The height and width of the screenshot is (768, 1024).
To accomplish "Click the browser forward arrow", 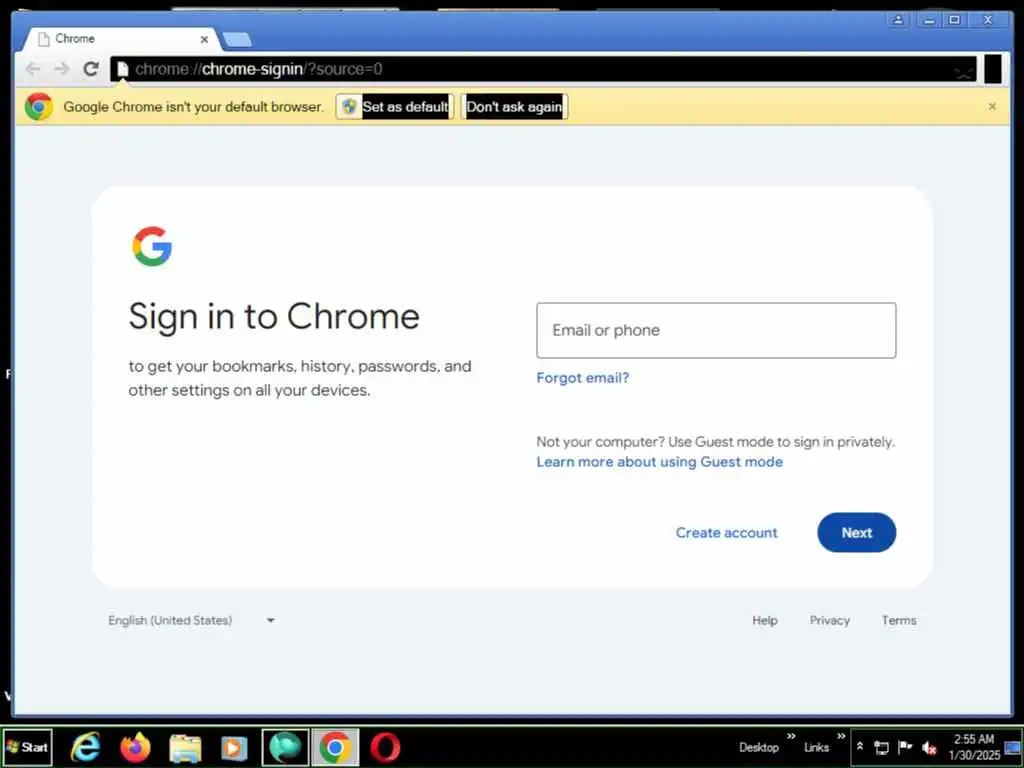I will (x=61, y=69).
